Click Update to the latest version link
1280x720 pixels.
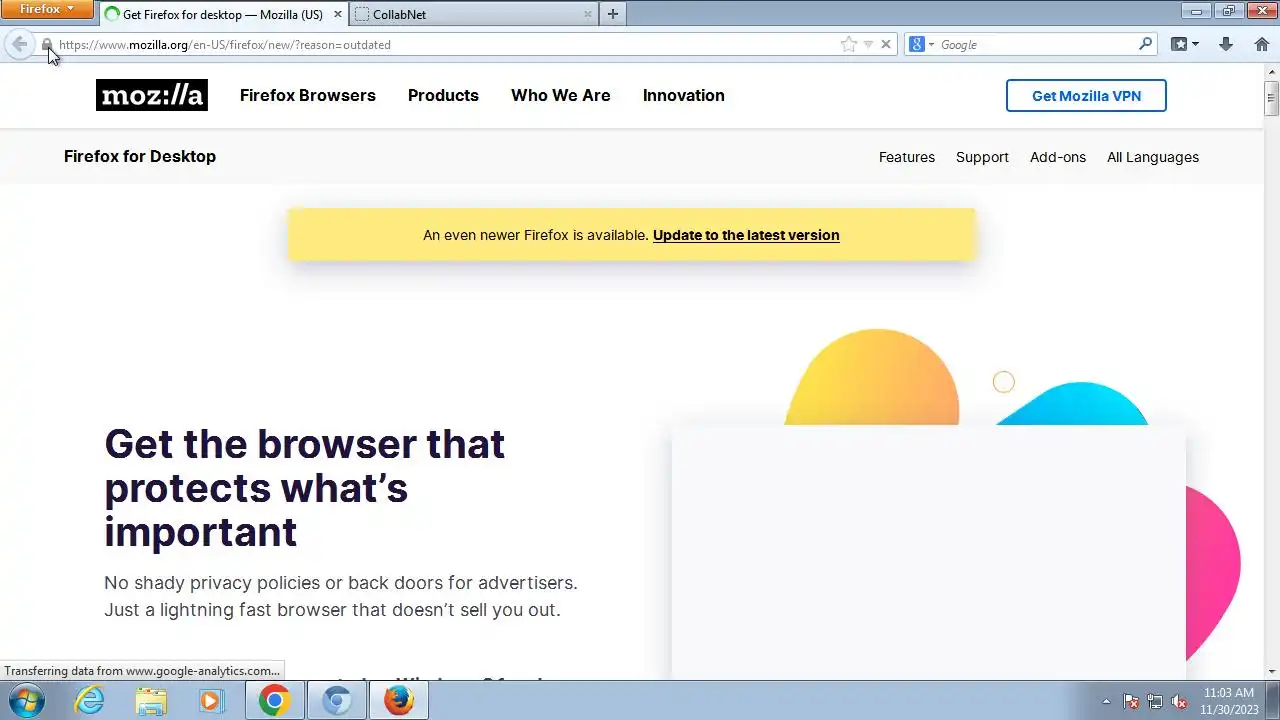746,235
